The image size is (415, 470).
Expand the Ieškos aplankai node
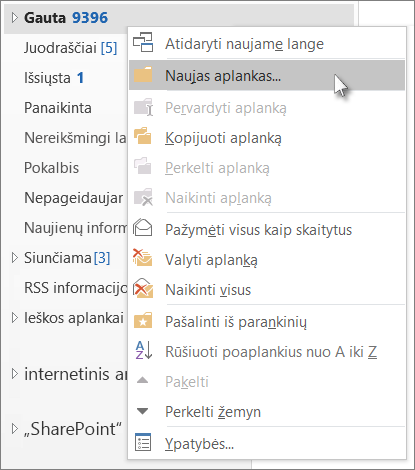coord(14,318)
